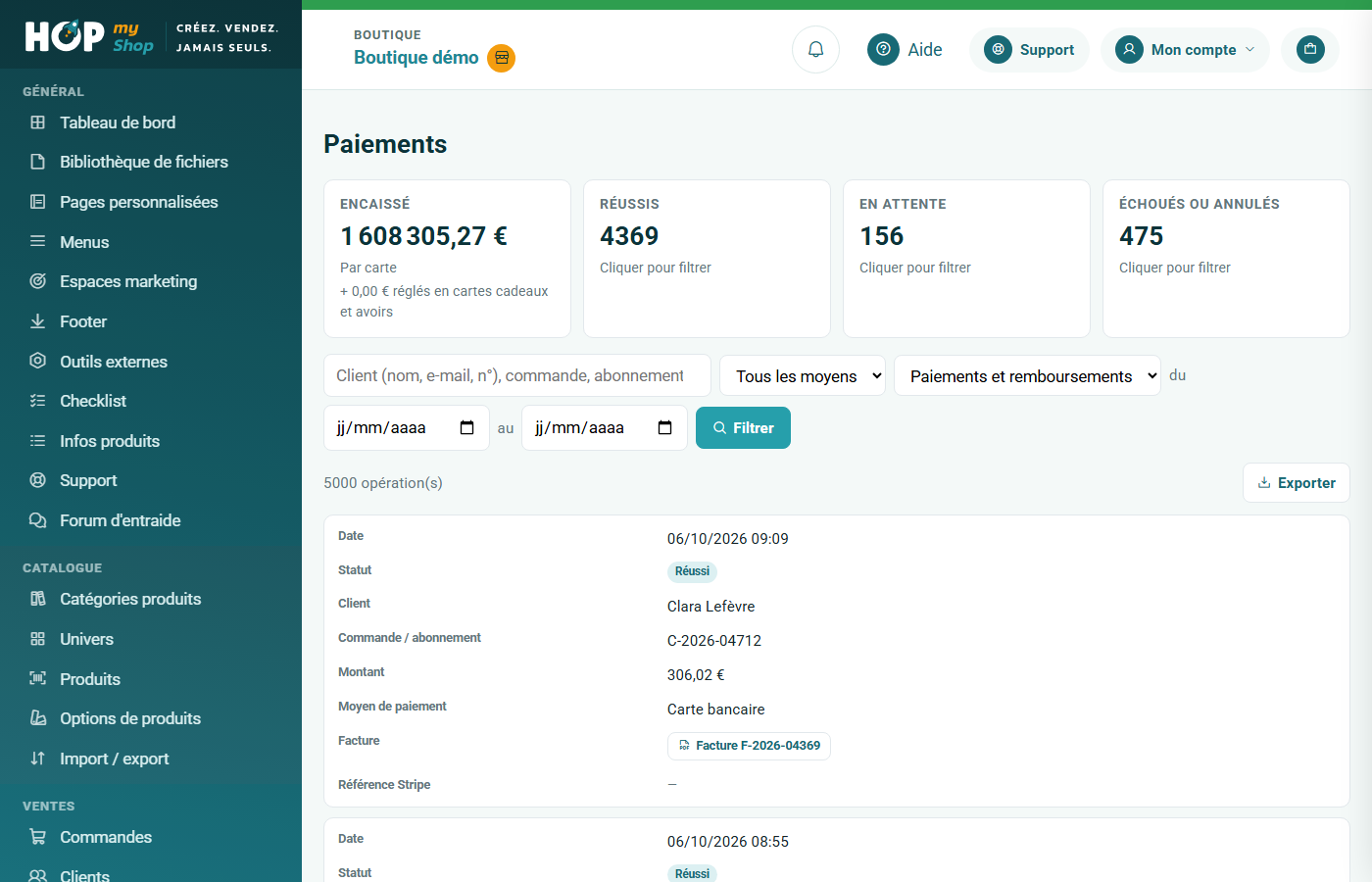Open the shopping bag icon in header
Viewport: 1372px width, 882px height.
[x=1310, y=49]
